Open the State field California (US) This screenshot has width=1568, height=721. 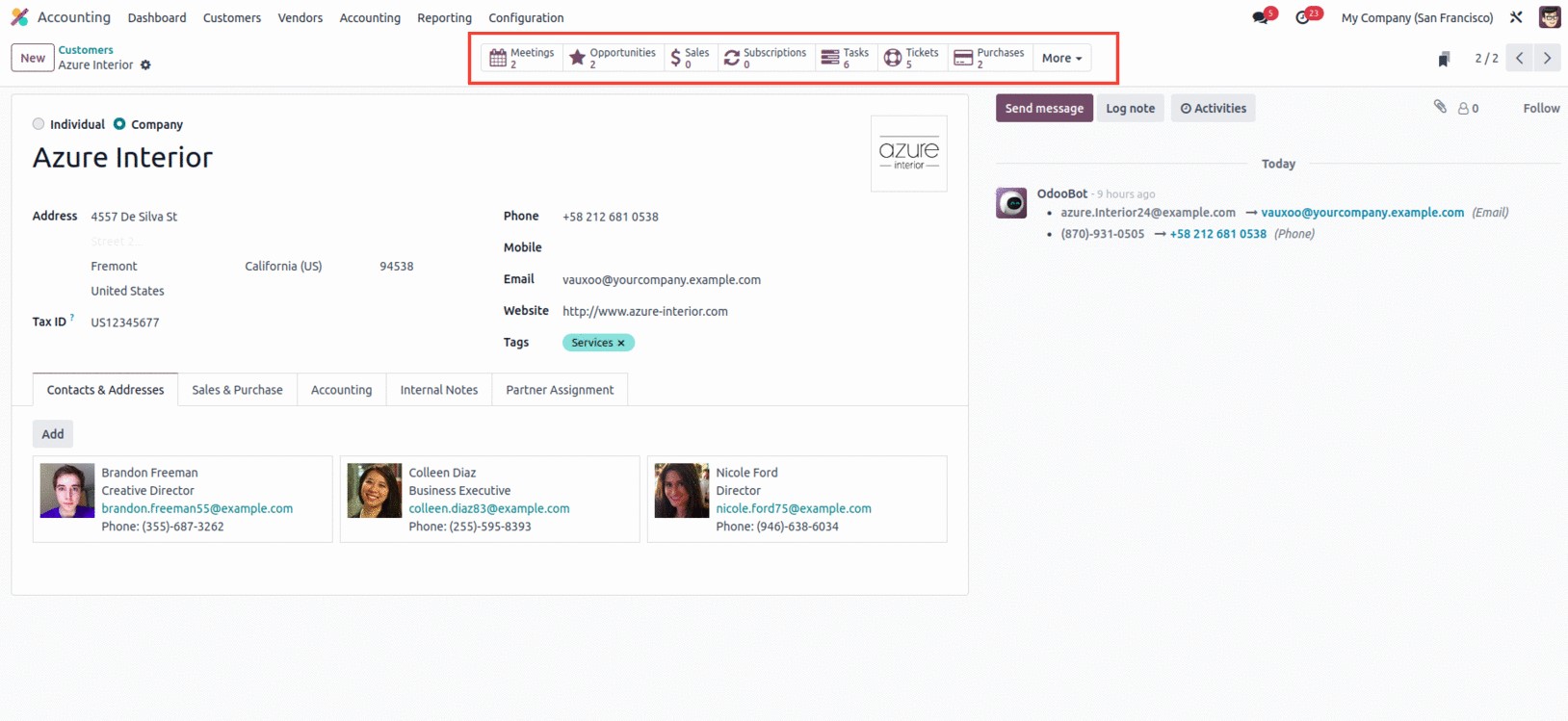point(283,267)
